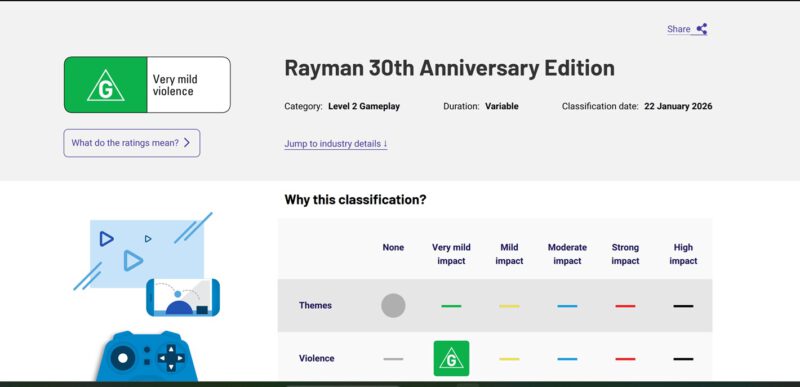800x387 pixels.
Task: Click the black dash in Violence row
Action: [683, 359]
